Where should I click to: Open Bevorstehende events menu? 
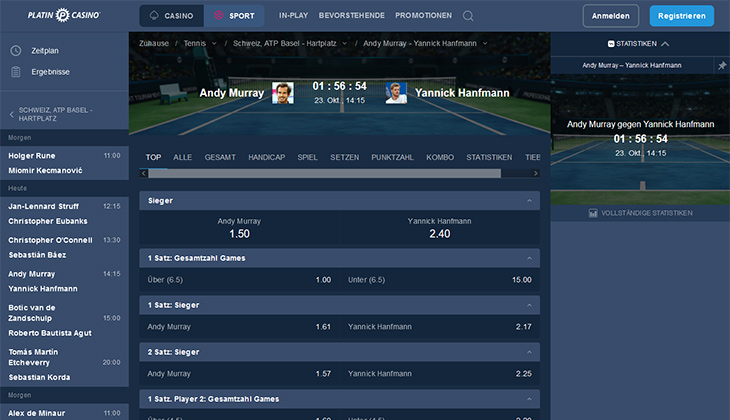pyautogui.click(x=351, y=15)
